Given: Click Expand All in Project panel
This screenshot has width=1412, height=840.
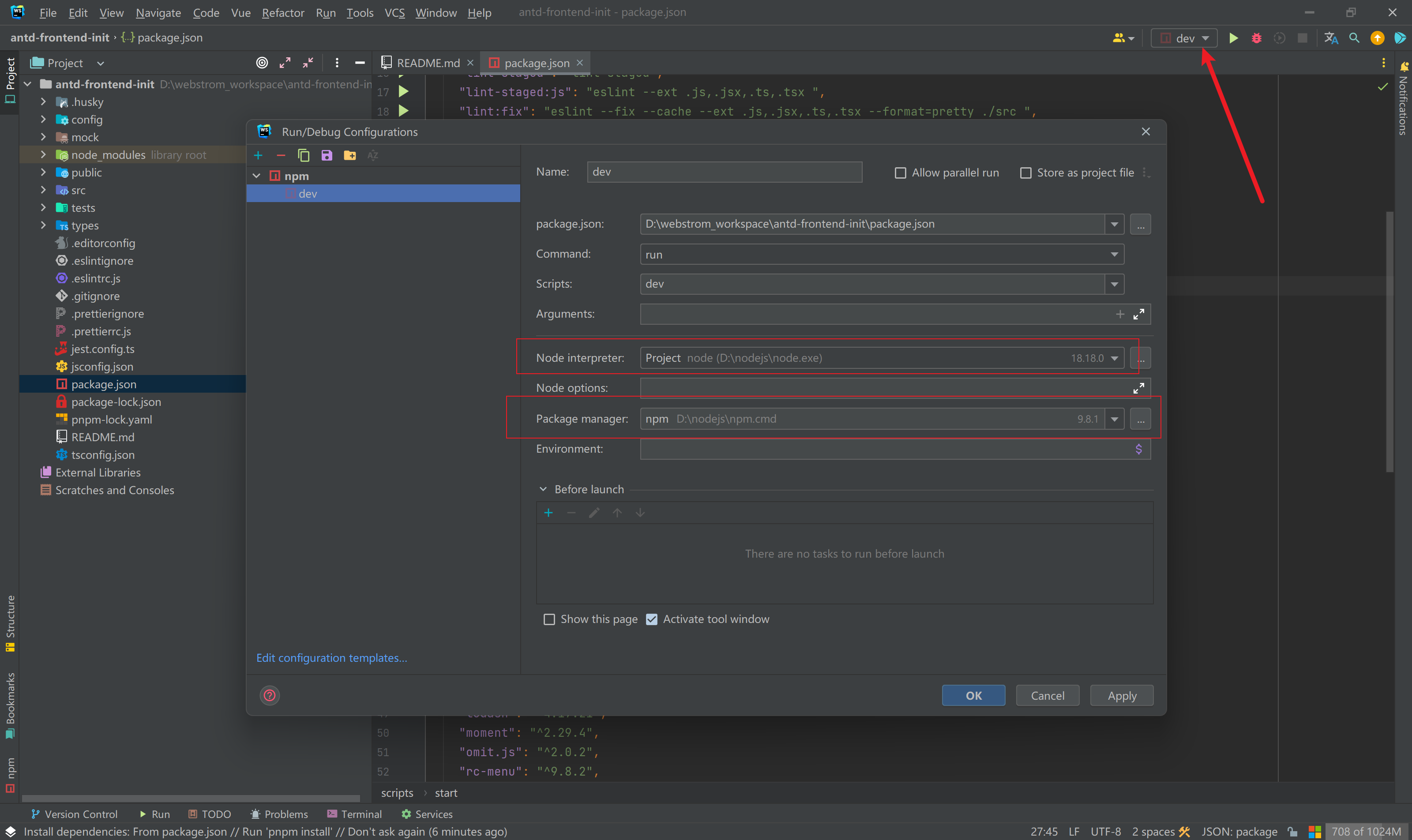Looking at the screenshot, I should (x=285, y=63).
